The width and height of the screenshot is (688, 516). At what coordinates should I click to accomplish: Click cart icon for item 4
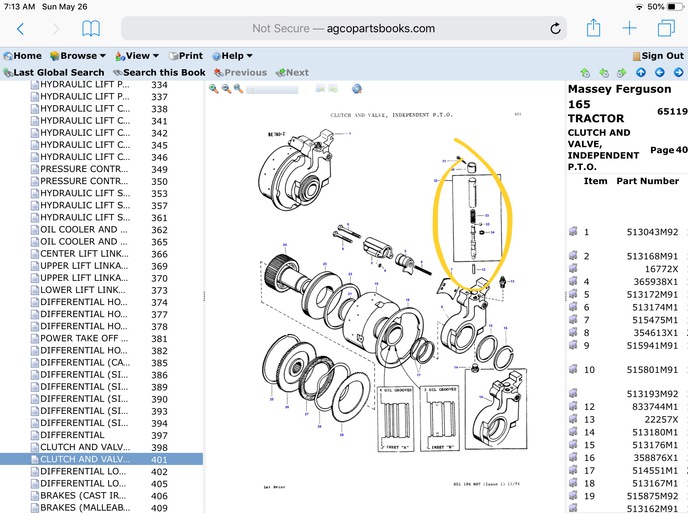pyautogui.click(x=573, y=281)
